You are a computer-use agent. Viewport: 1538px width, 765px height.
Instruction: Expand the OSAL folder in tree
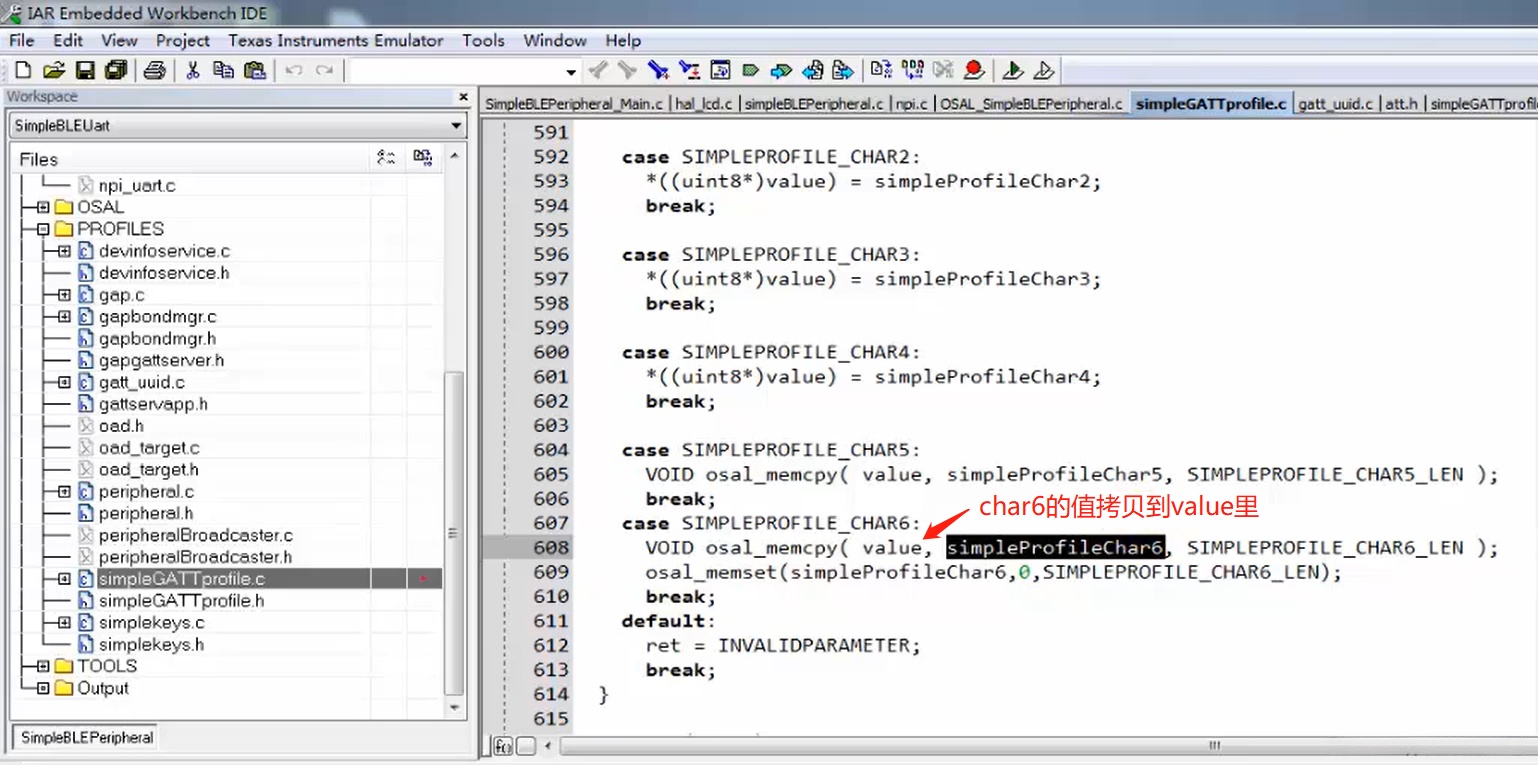pos(43,207)
